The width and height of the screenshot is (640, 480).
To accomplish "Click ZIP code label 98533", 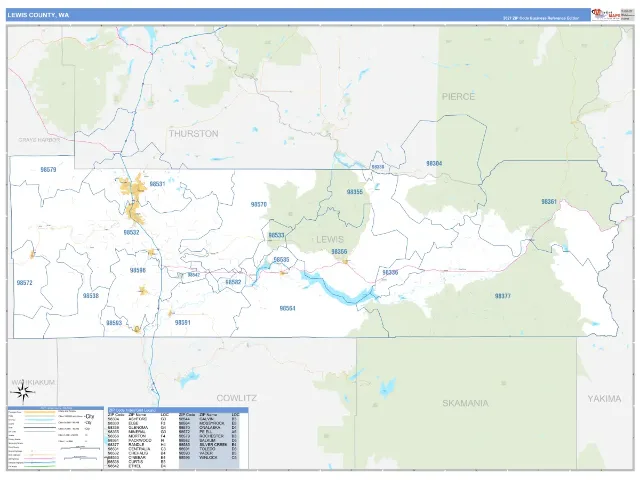I will (x=276, y=236).
